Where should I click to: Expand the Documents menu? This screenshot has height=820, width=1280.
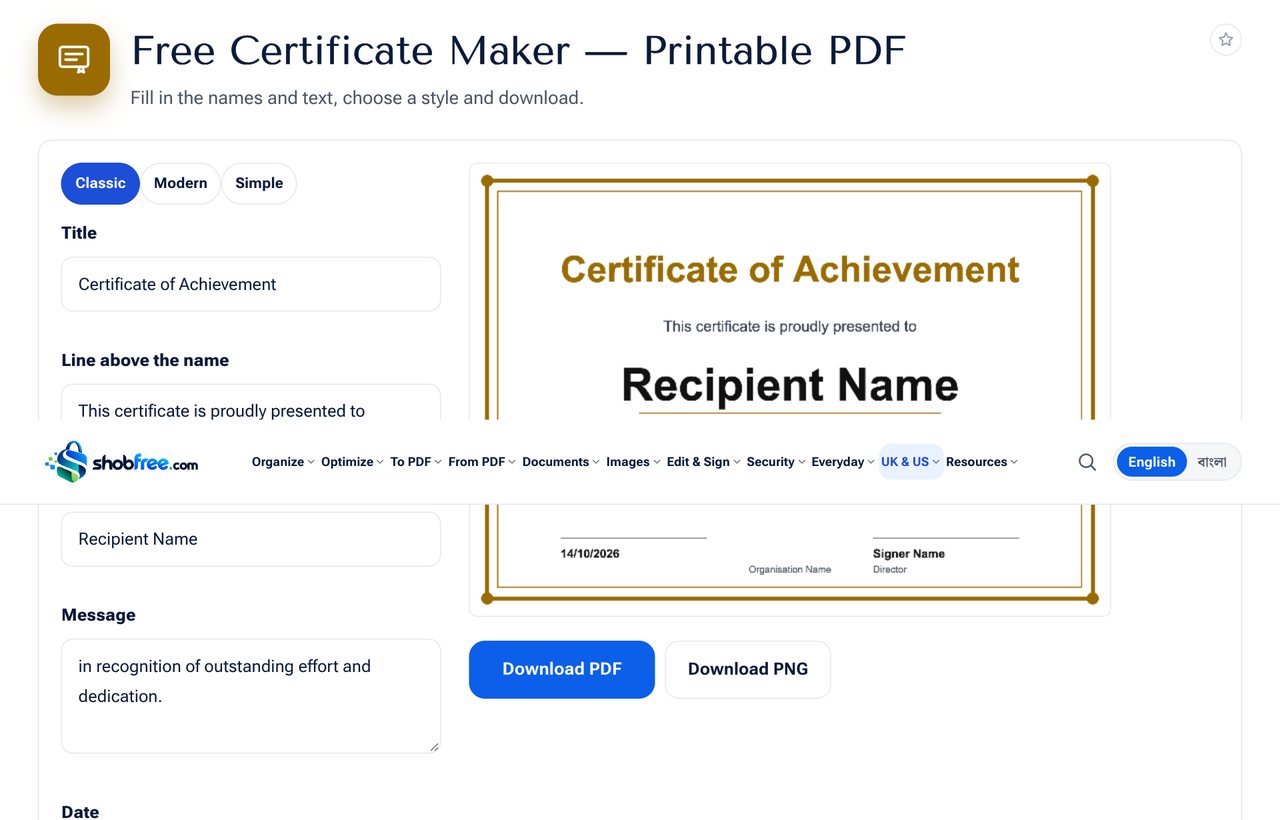point(561,462)
